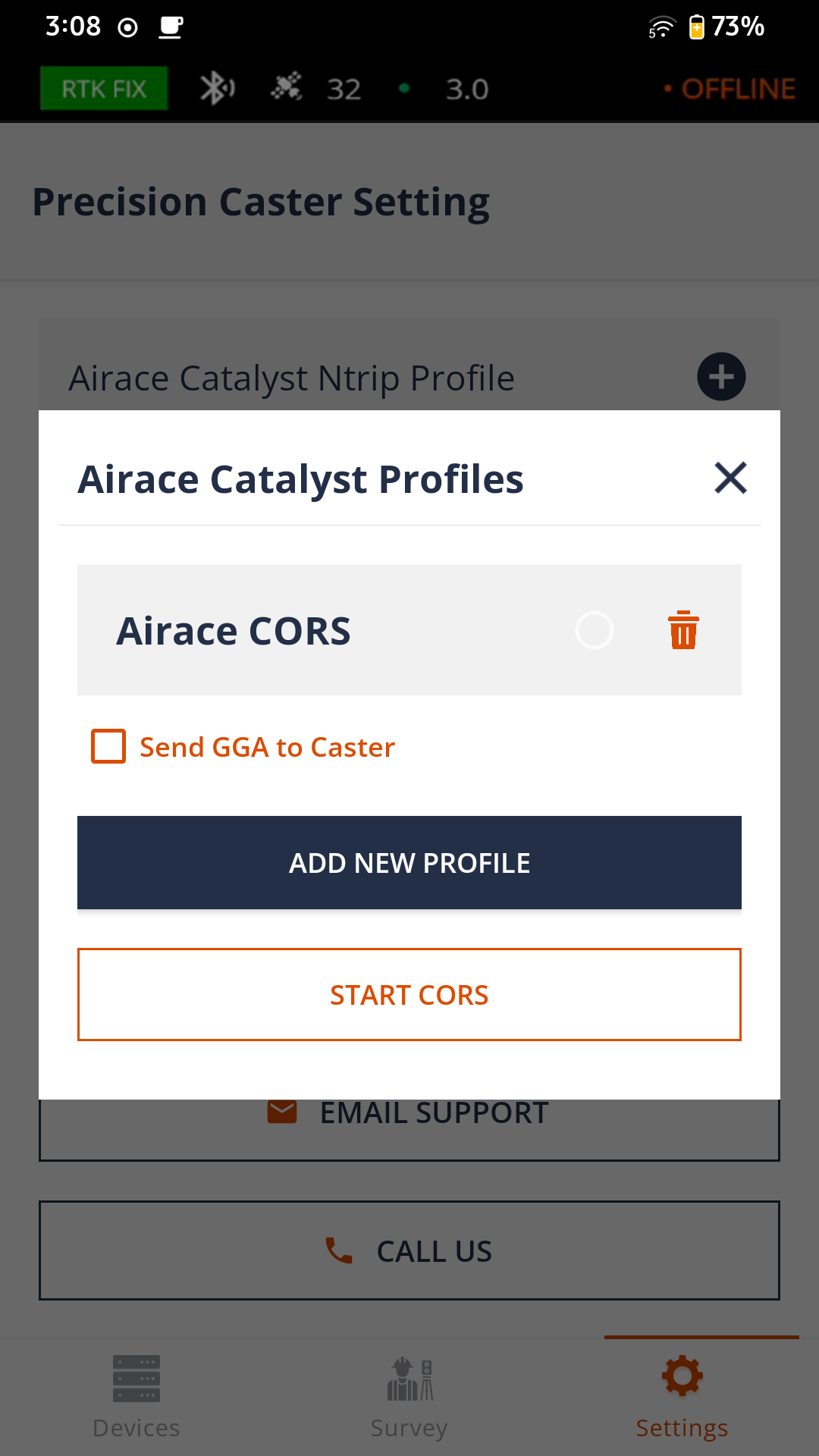Screen dimensions: 819x1456
Task: Switch to the Survey tab
Action: pos(409,1397)
